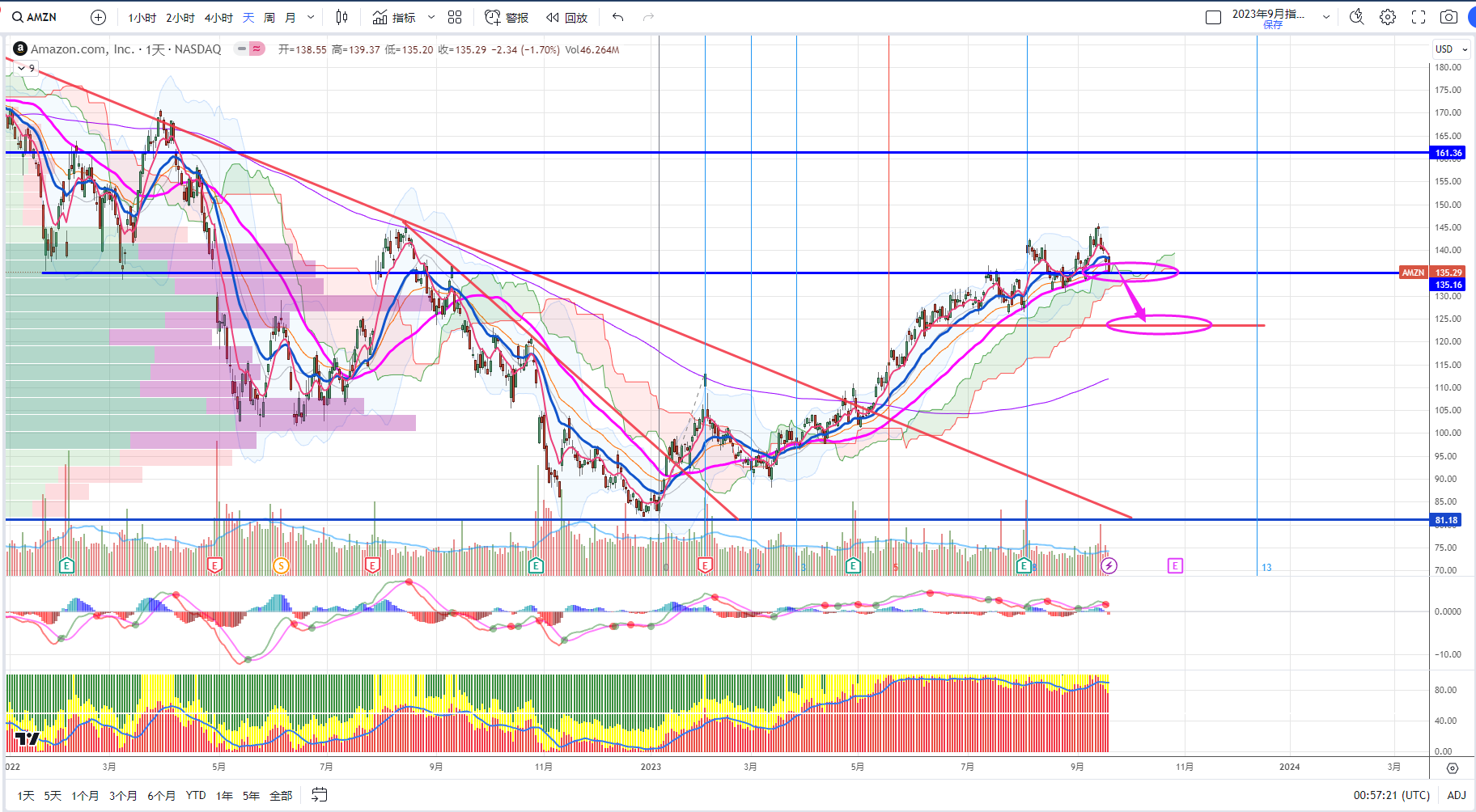Click the purple upcoming earnings E marker

point(1175,565)
